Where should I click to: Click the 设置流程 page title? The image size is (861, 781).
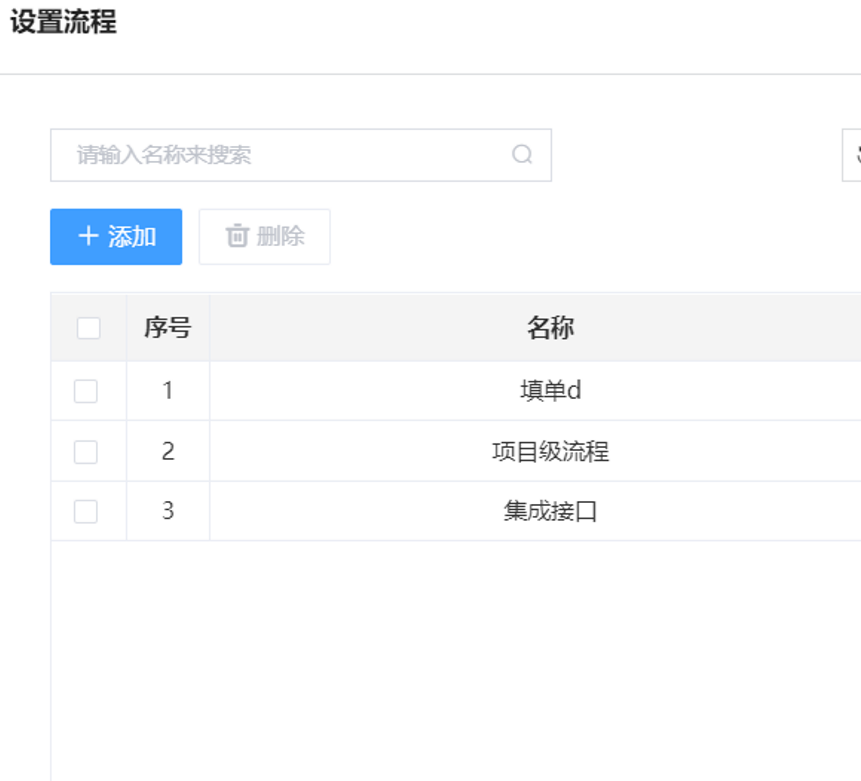pos(64,22)
